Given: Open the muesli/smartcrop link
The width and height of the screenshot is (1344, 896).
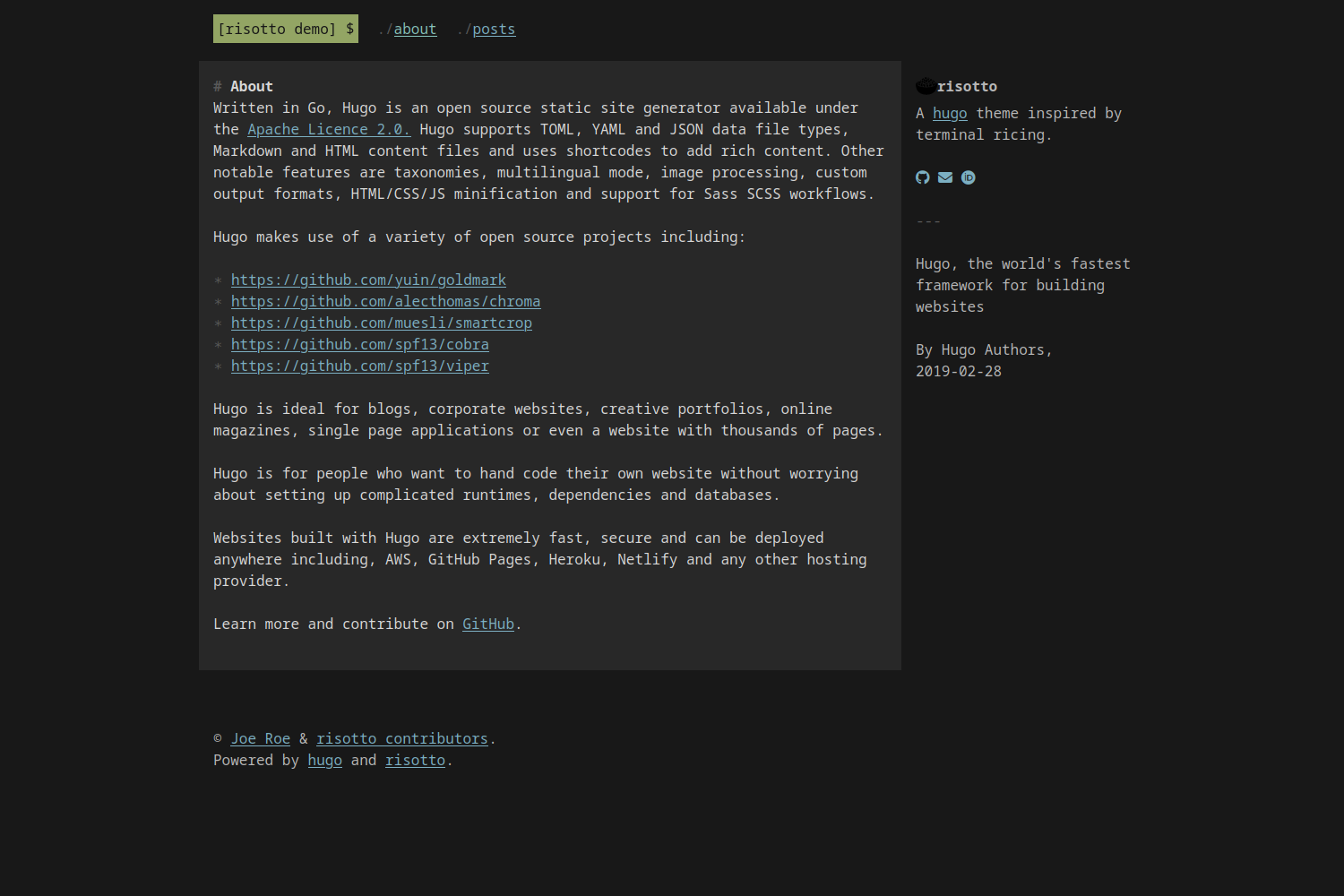Looking at the screenshot, I should point(381,323).
